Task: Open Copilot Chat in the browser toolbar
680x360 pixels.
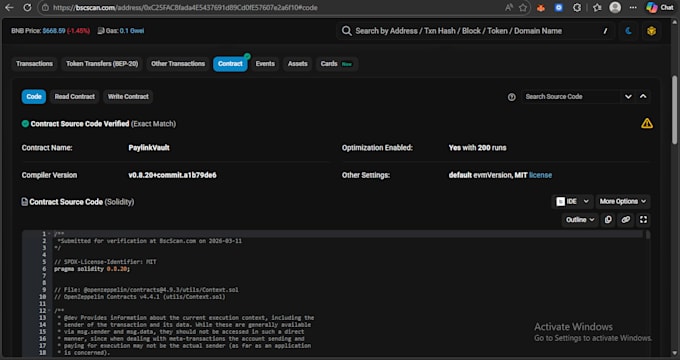Action: (x=659, y=7)
